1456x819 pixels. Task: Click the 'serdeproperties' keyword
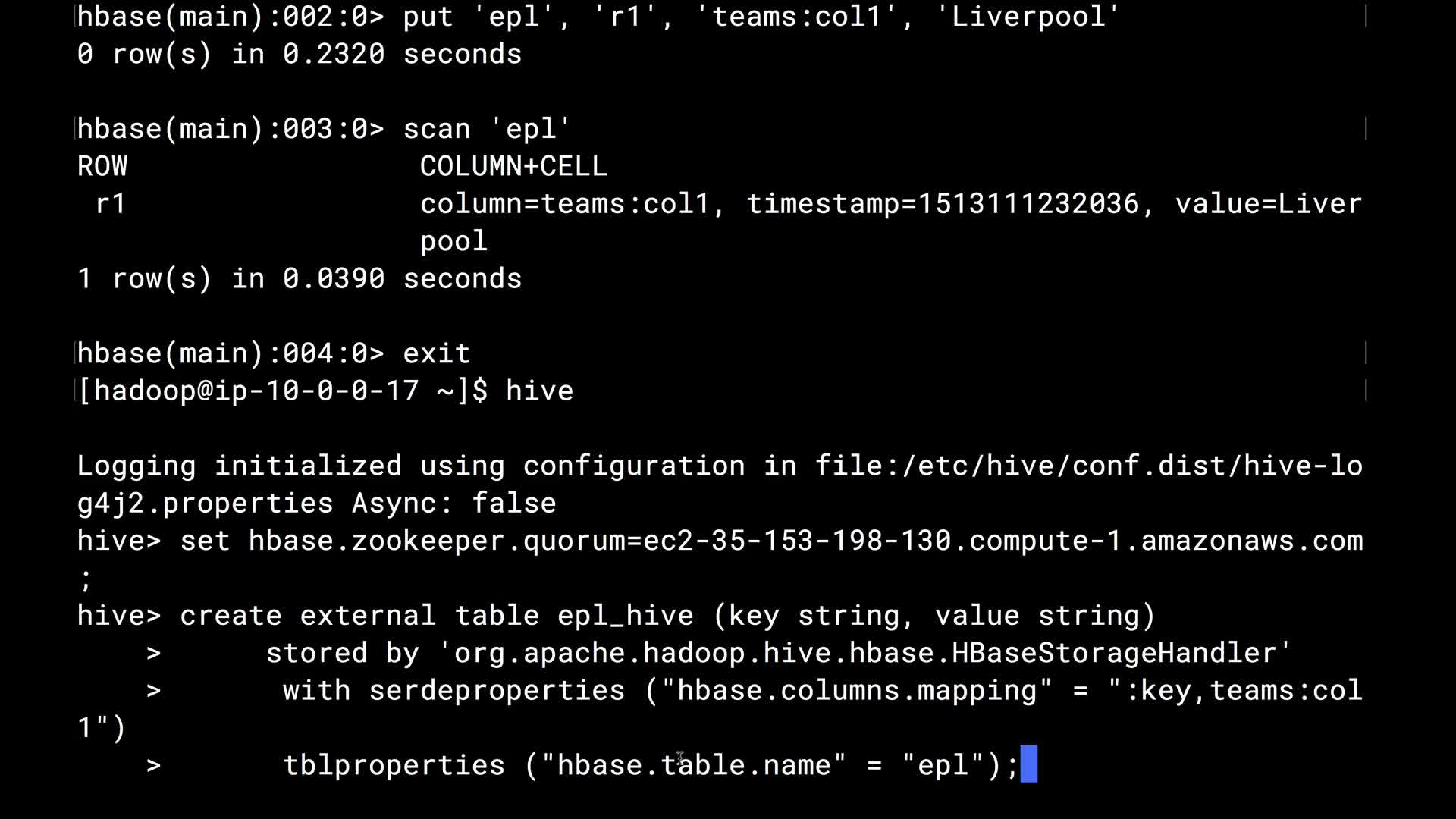[497, 691]
